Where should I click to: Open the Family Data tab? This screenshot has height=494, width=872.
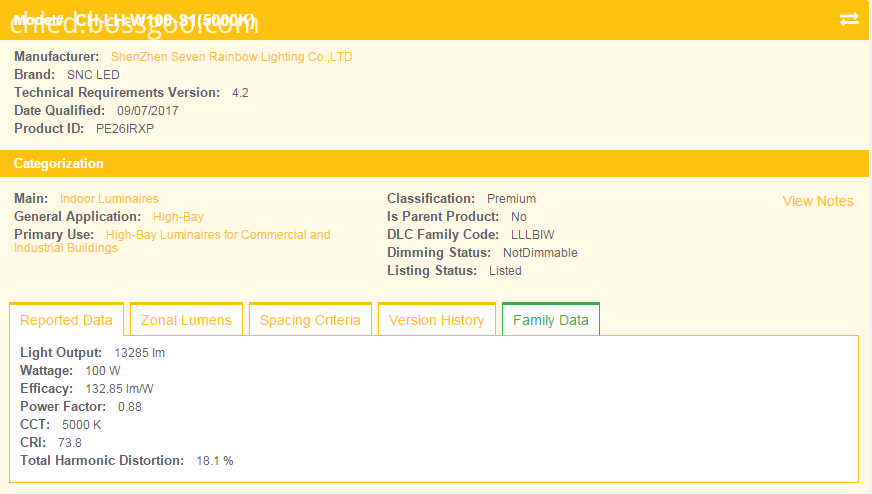pyautogui.click(x=551, y=320)
